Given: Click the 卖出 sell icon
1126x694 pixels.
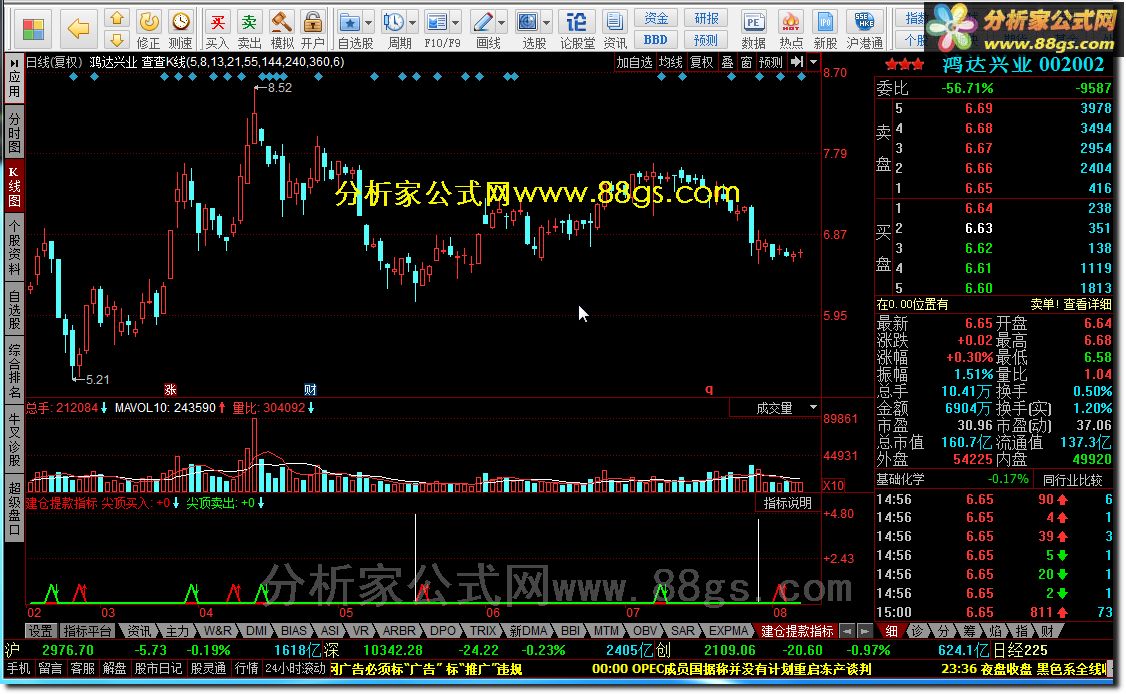Looking at the screenshot, I should pyautogui.click(x=249, y=22).
